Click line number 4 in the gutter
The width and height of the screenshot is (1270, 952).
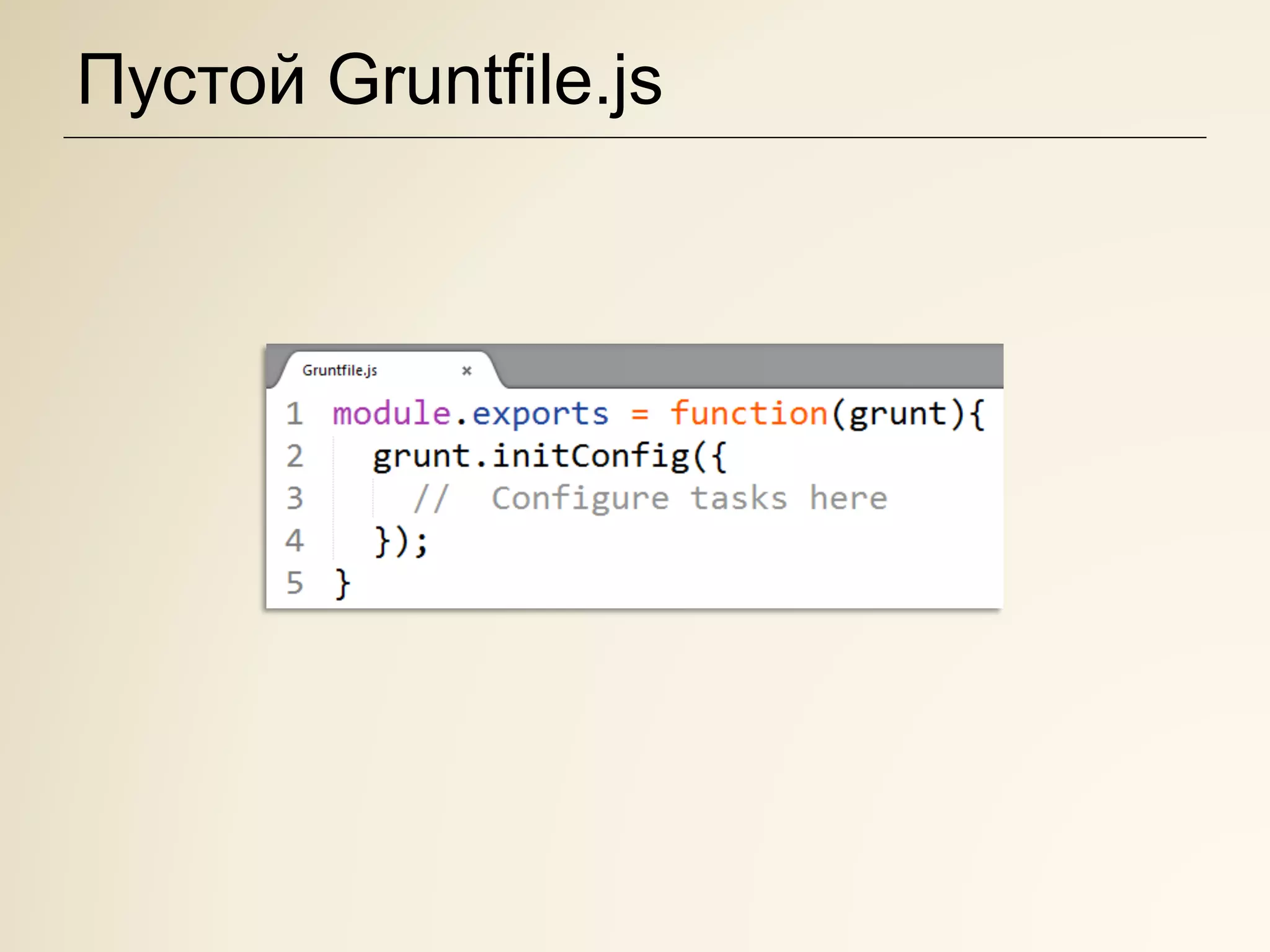click(295, 540)
